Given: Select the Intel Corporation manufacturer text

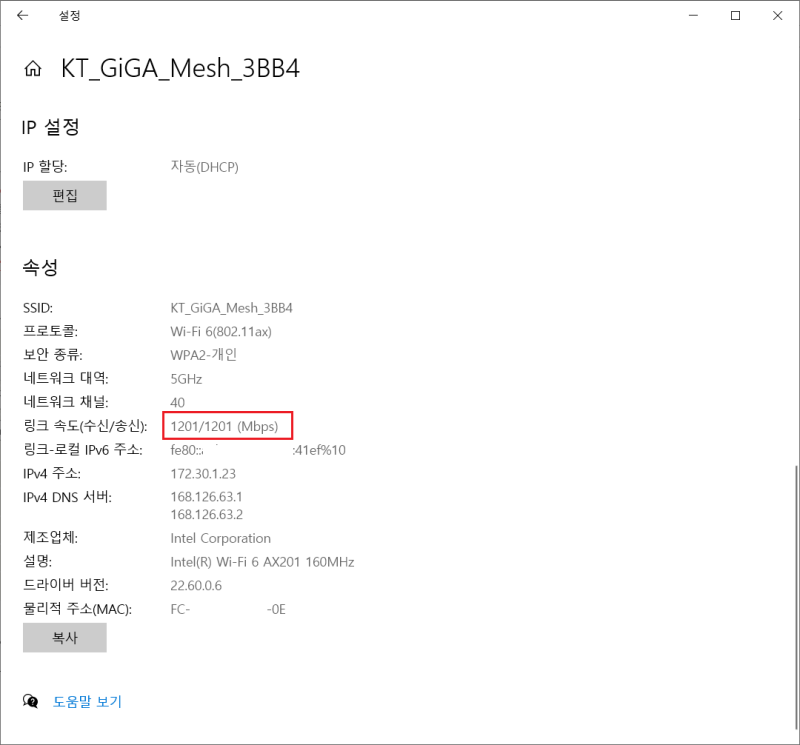Looking at the screenshot, I should pyautogui.click(x=220, y=538).
